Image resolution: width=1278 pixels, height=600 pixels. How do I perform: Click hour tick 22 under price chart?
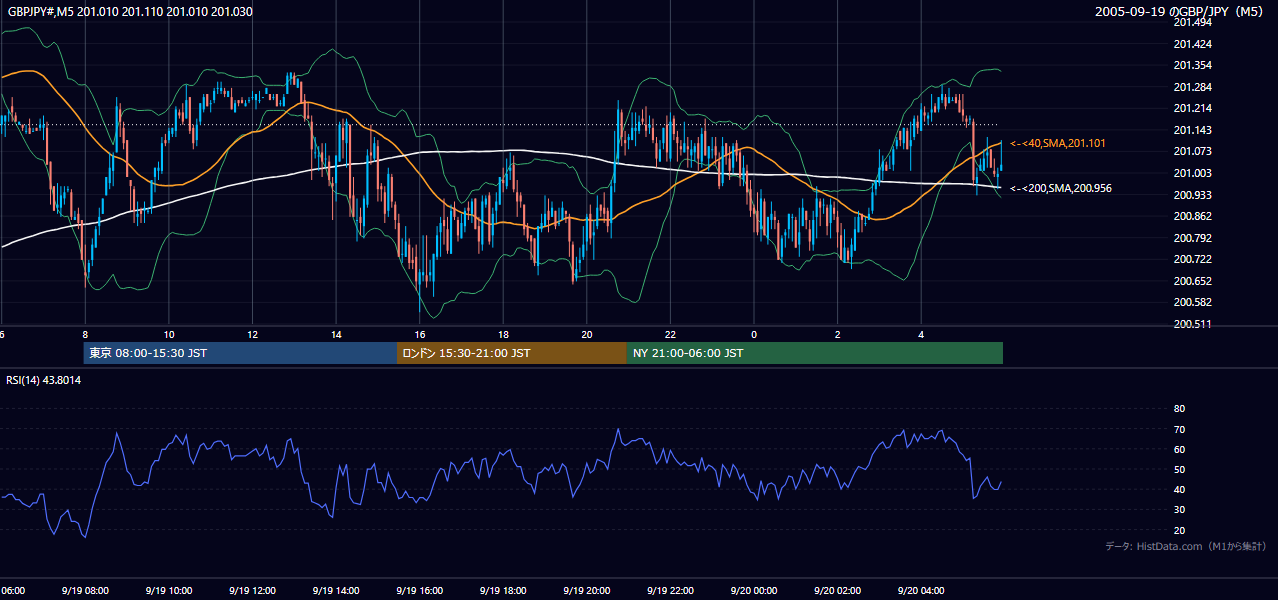click(x=670, y=334)
